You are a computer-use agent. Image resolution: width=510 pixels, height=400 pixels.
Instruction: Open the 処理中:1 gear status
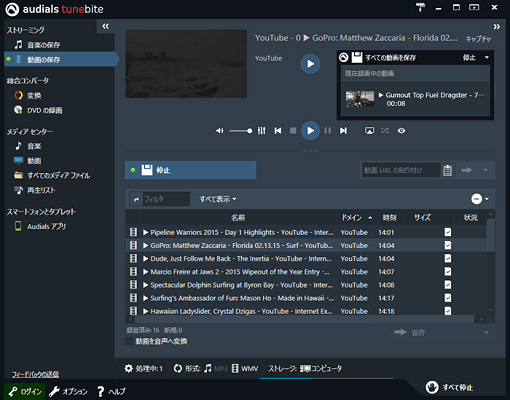point(144,368)
